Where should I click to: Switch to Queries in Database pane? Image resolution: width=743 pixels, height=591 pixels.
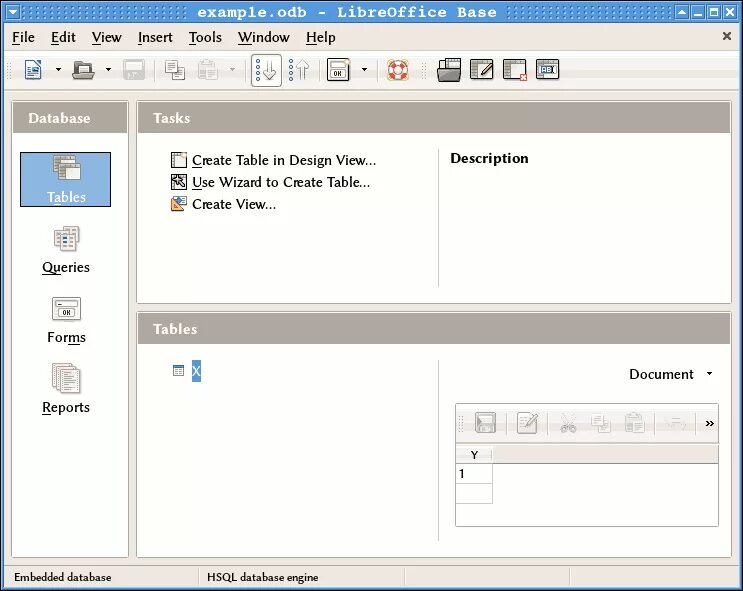pyautogui.click(x=66, y=250)
